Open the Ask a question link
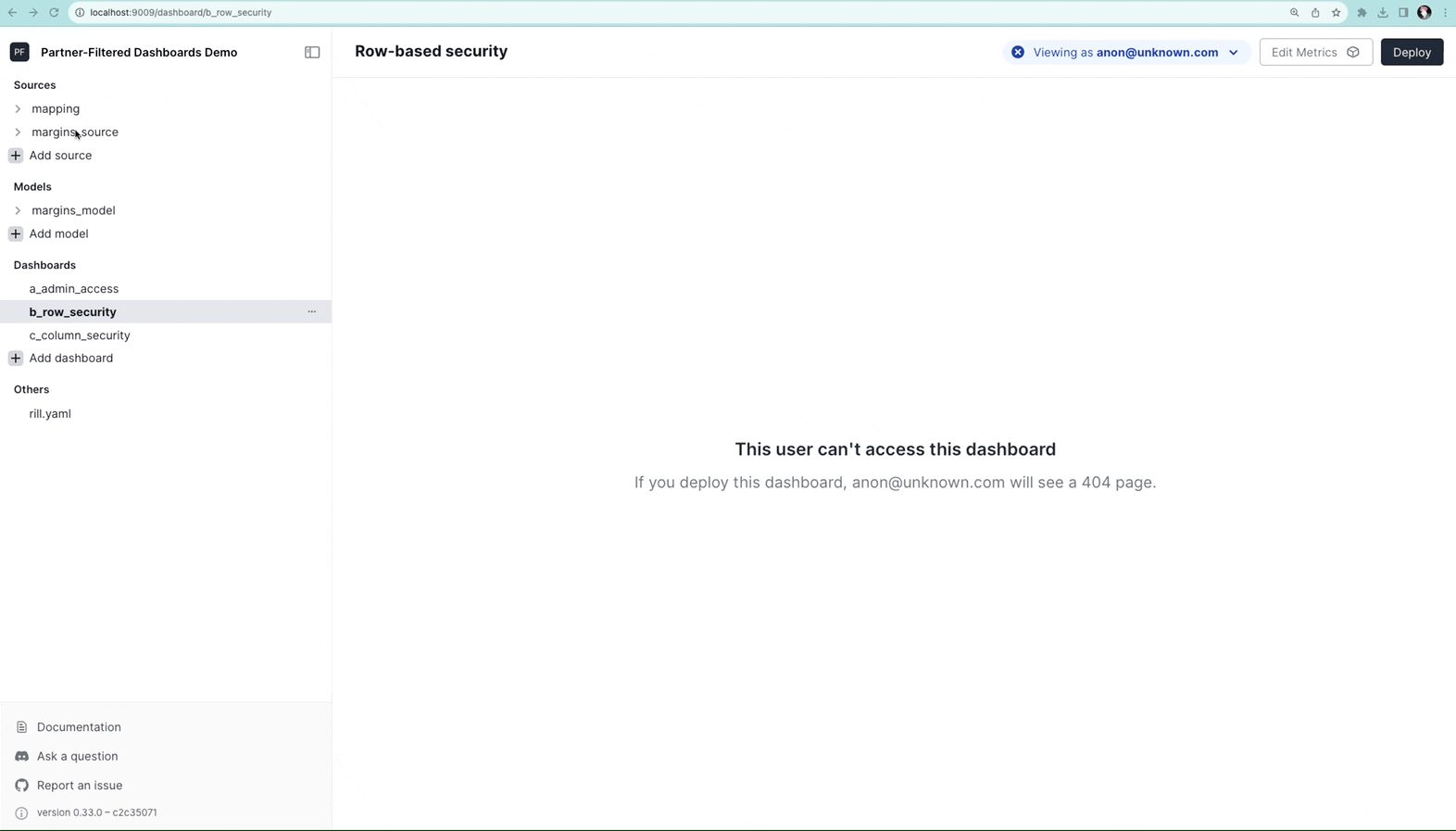The image size is (1456, 831). point(78,757)
